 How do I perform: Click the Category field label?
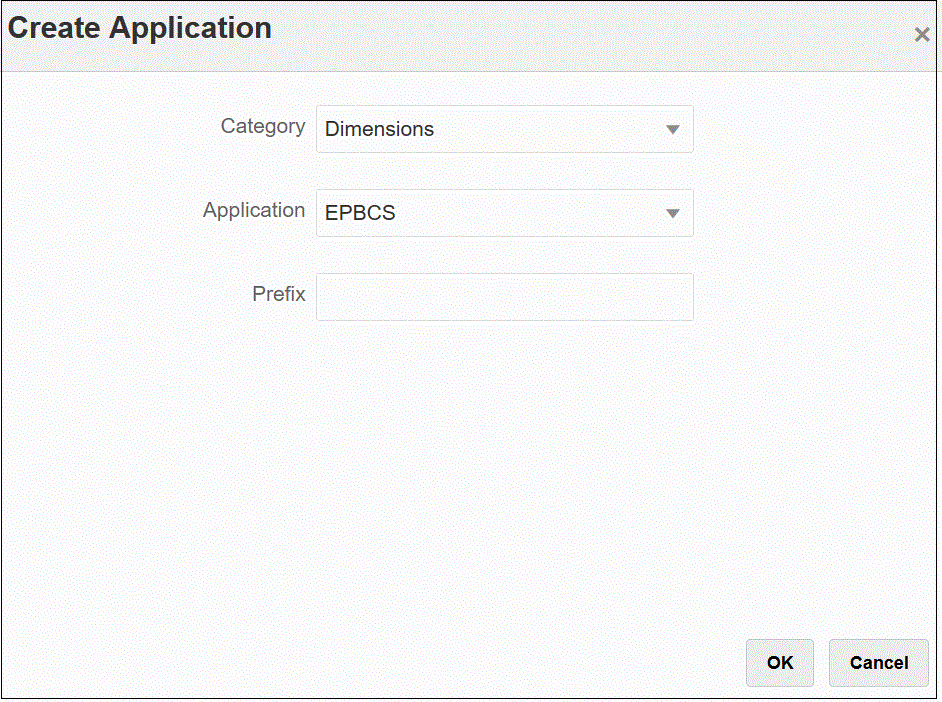(263, 126)
